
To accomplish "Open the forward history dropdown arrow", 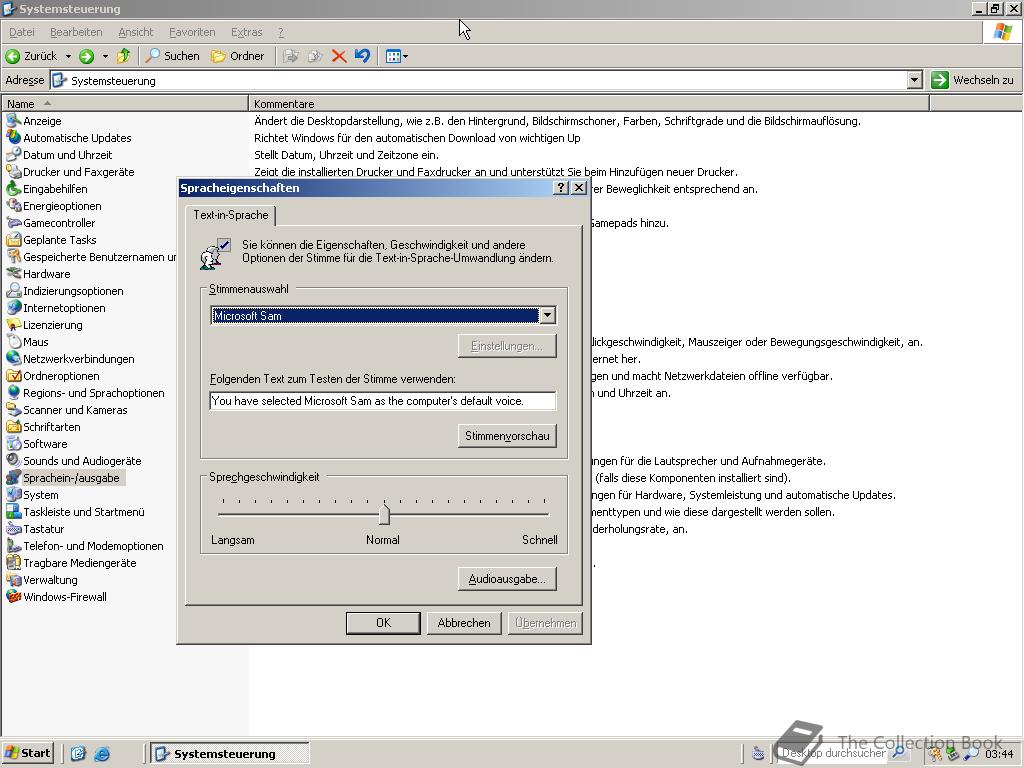I will click(105, 56).
